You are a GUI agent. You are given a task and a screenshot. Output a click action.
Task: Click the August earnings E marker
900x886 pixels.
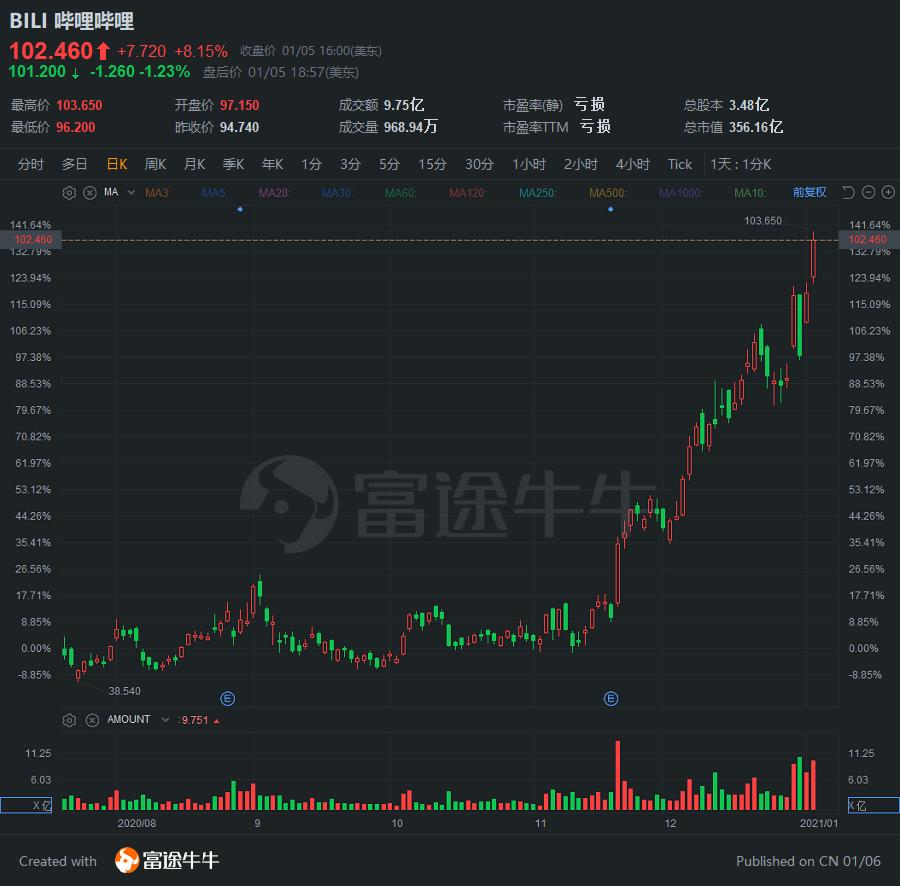click(x=228, y=698)
